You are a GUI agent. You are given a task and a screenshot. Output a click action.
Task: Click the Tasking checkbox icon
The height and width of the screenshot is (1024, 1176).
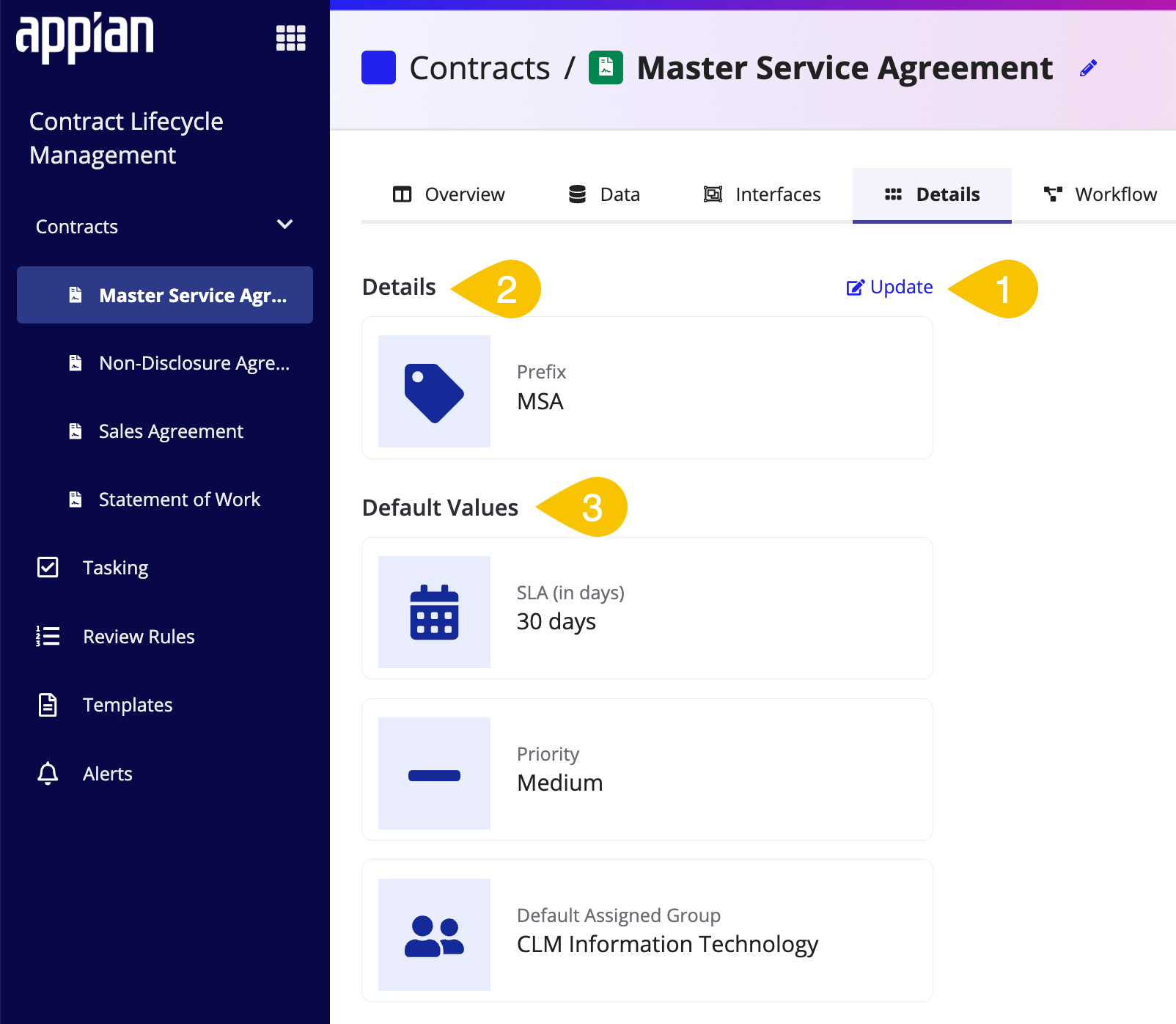[x=48, y=567]
